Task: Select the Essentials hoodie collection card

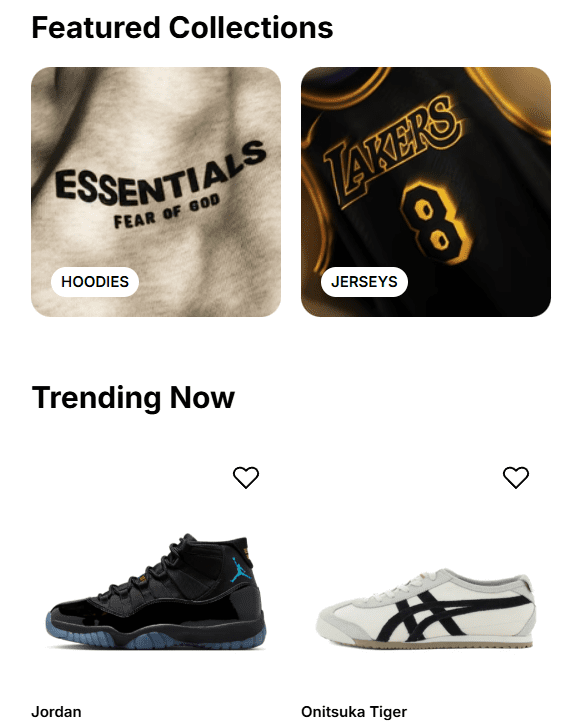Action: [156, 192]
